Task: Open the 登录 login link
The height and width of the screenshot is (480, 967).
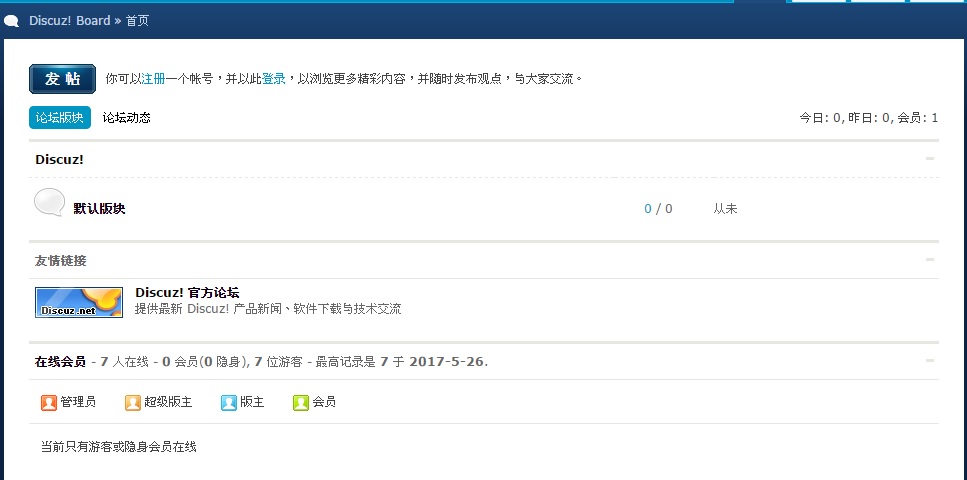Action: (x=273, y=79)
